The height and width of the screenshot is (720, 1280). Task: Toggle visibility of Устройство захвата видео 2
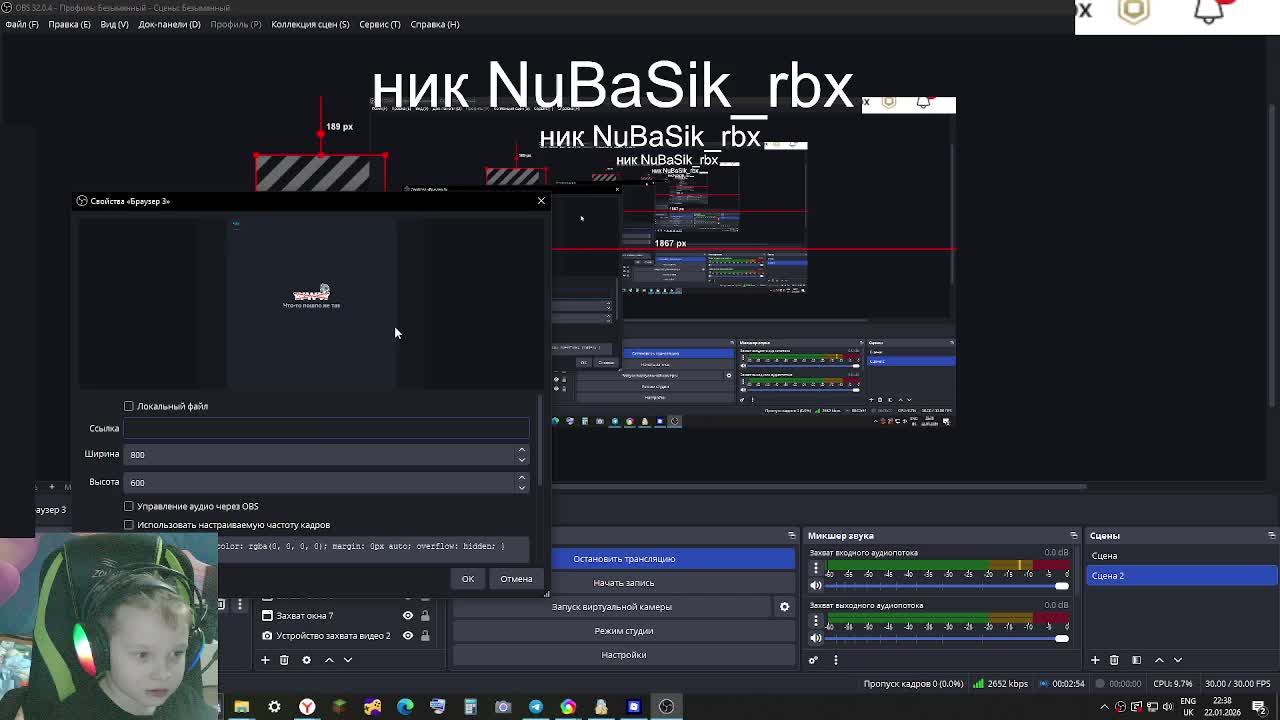(407, 636)
